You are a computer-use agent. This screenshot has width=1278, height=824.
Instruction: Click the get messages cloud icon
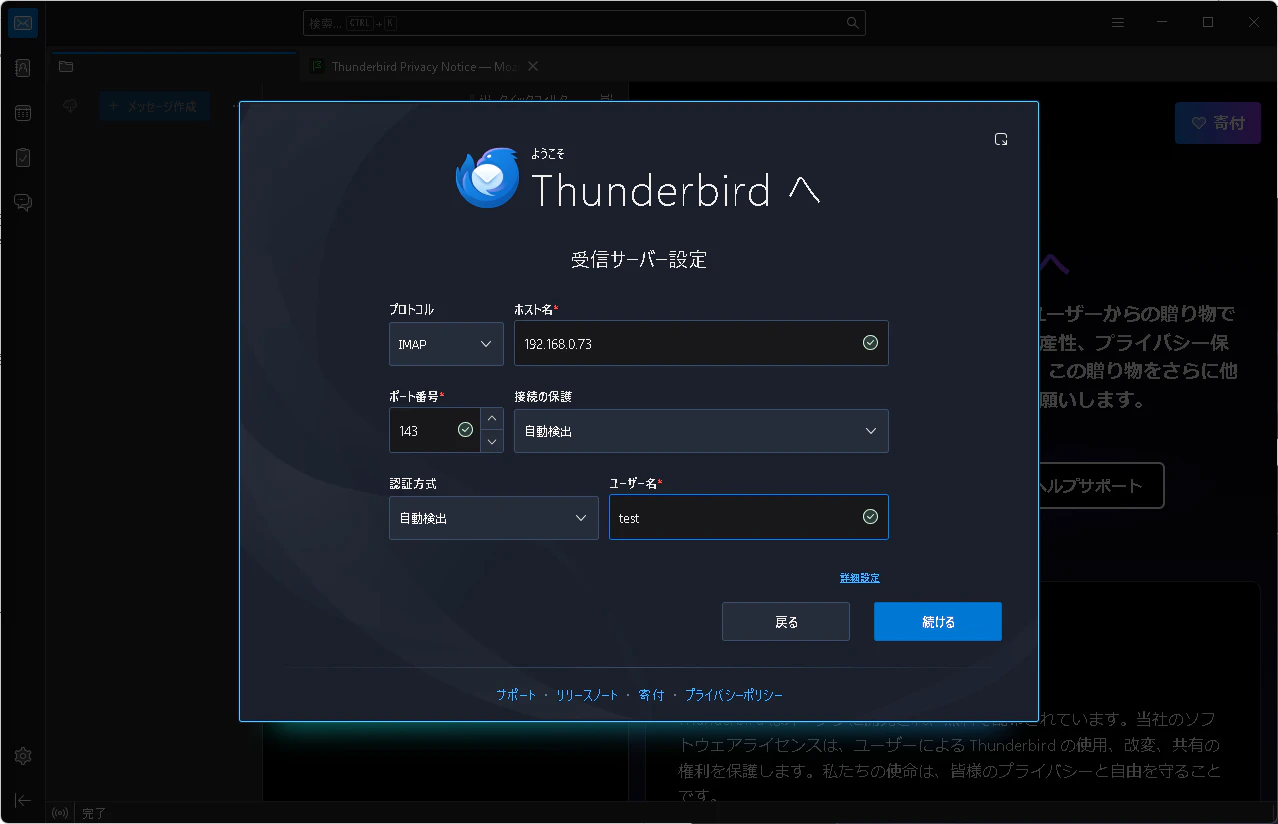click(x=70, y=106)
